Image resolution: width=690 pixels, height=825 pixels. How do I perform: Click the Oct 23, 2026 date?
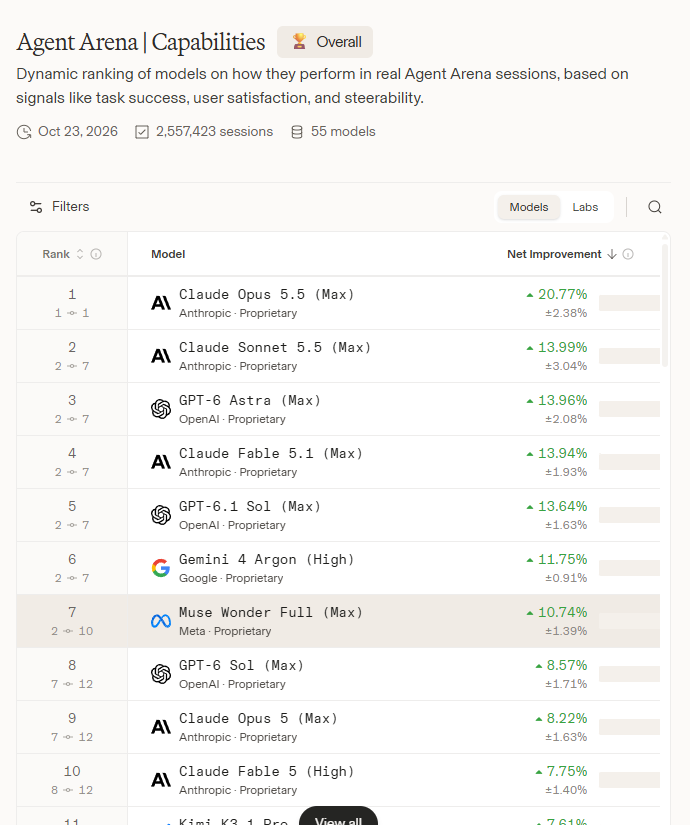pyautogui.click(x=78, y=132)
